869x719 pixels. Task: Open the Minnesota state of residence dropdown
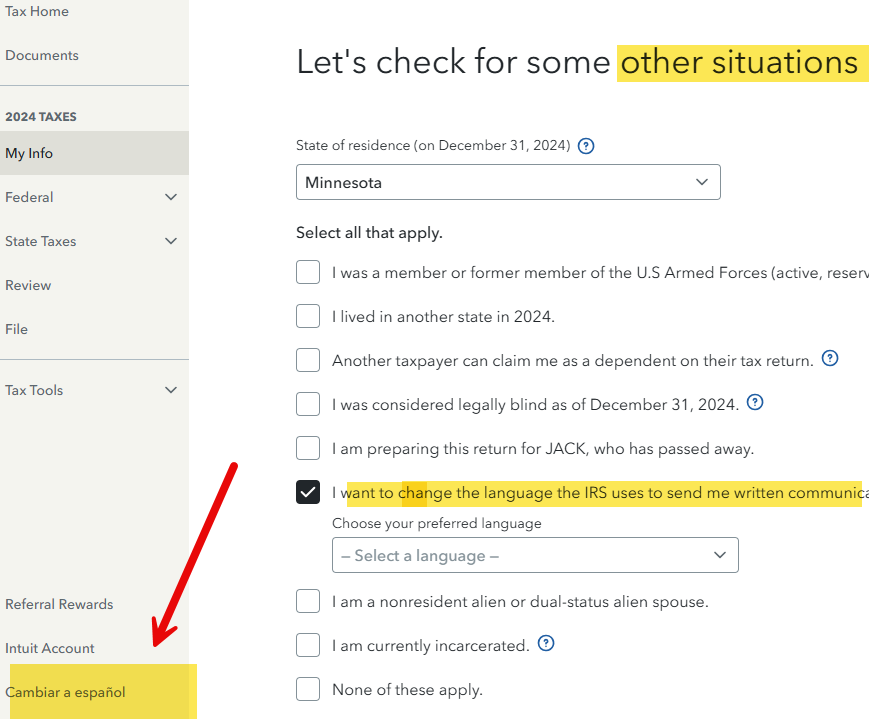click(508, 183)
